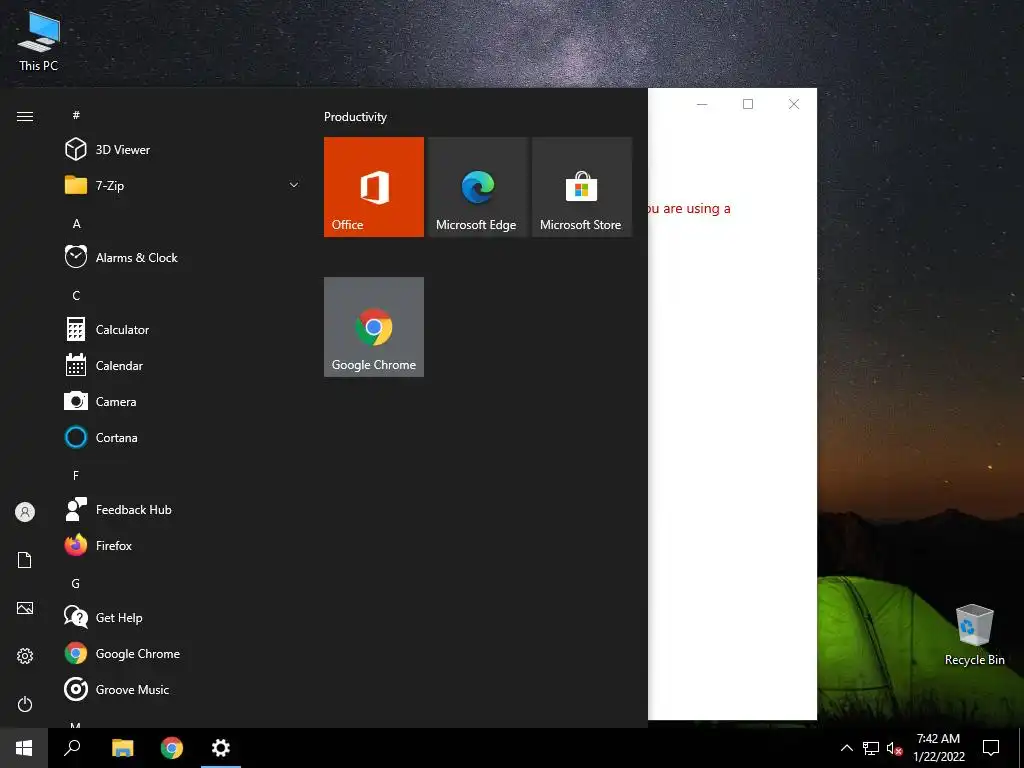Click the '#' letter group header
The image size is (1024, 768).
(x=76, y=115)
